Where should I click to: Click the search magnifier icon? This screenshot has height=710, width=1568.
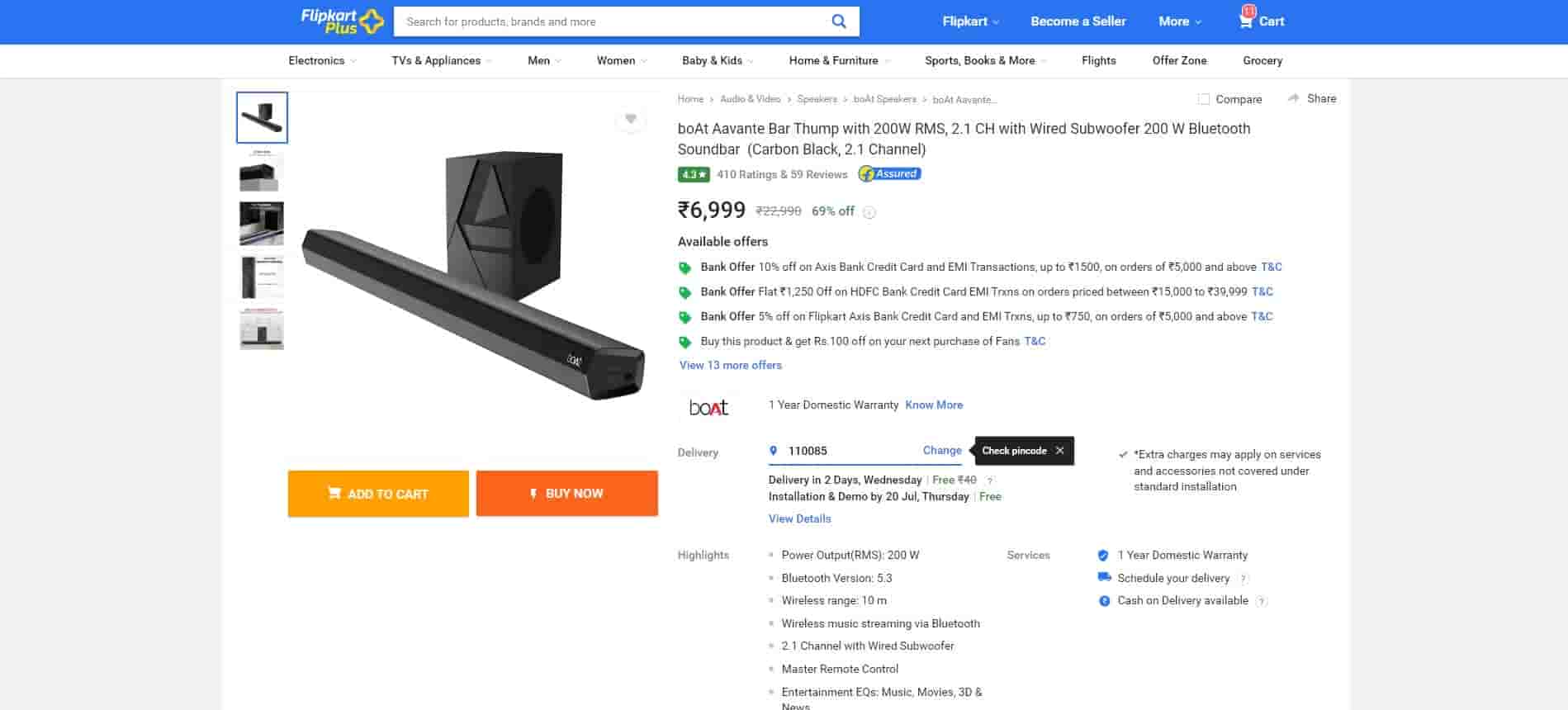(x=838, y=21)
